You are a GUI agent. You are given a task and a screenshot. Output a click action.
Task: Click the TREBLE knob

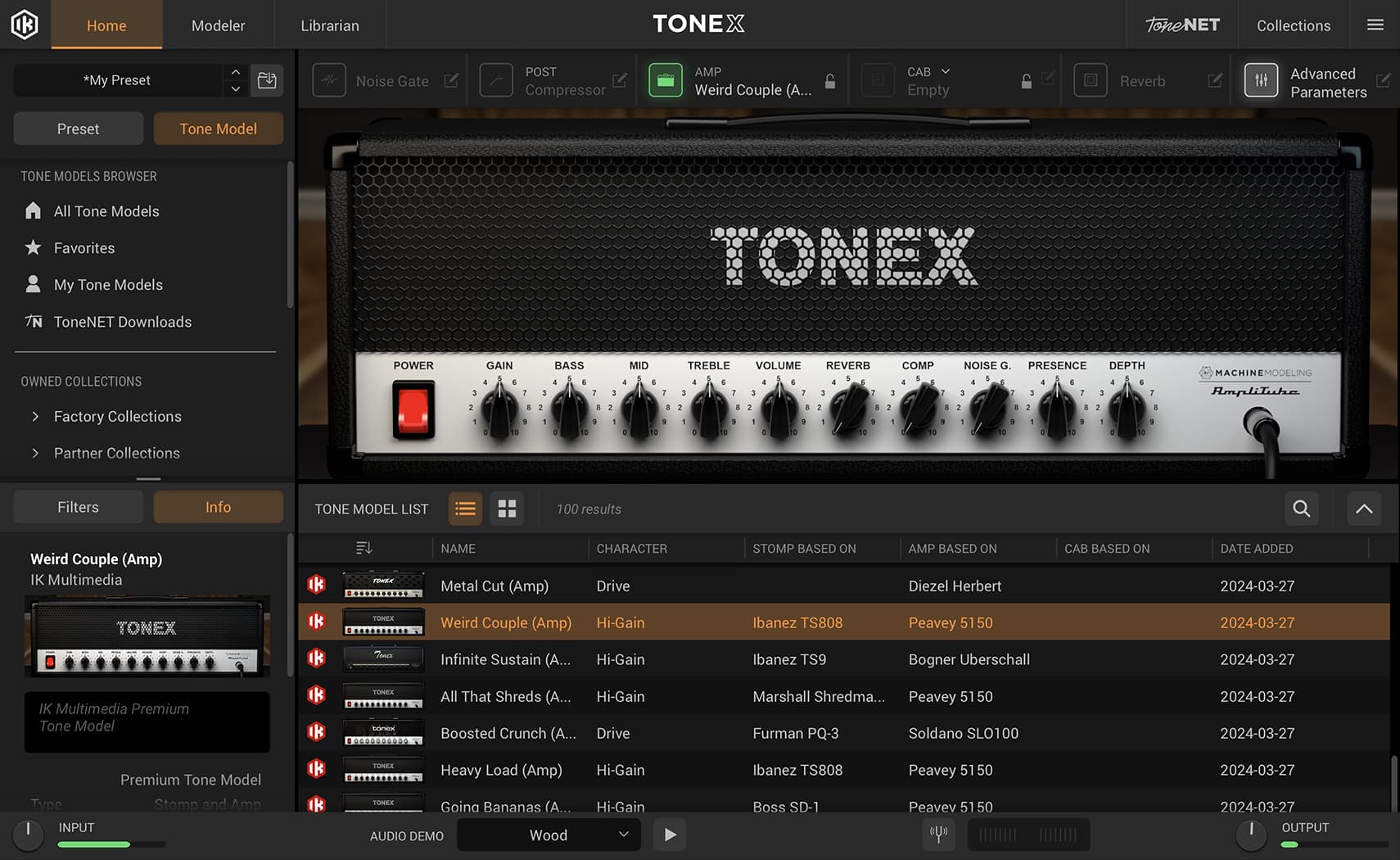click(x=709, y=409)
